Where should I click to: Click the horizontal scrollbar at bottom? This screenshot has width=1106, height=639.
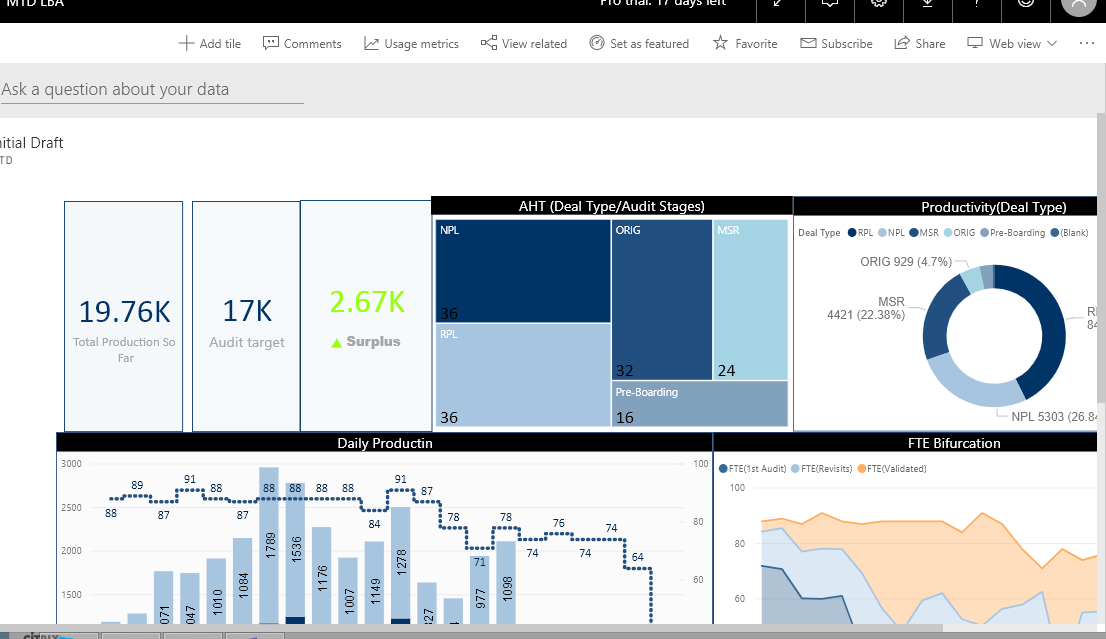pos(471,628)
